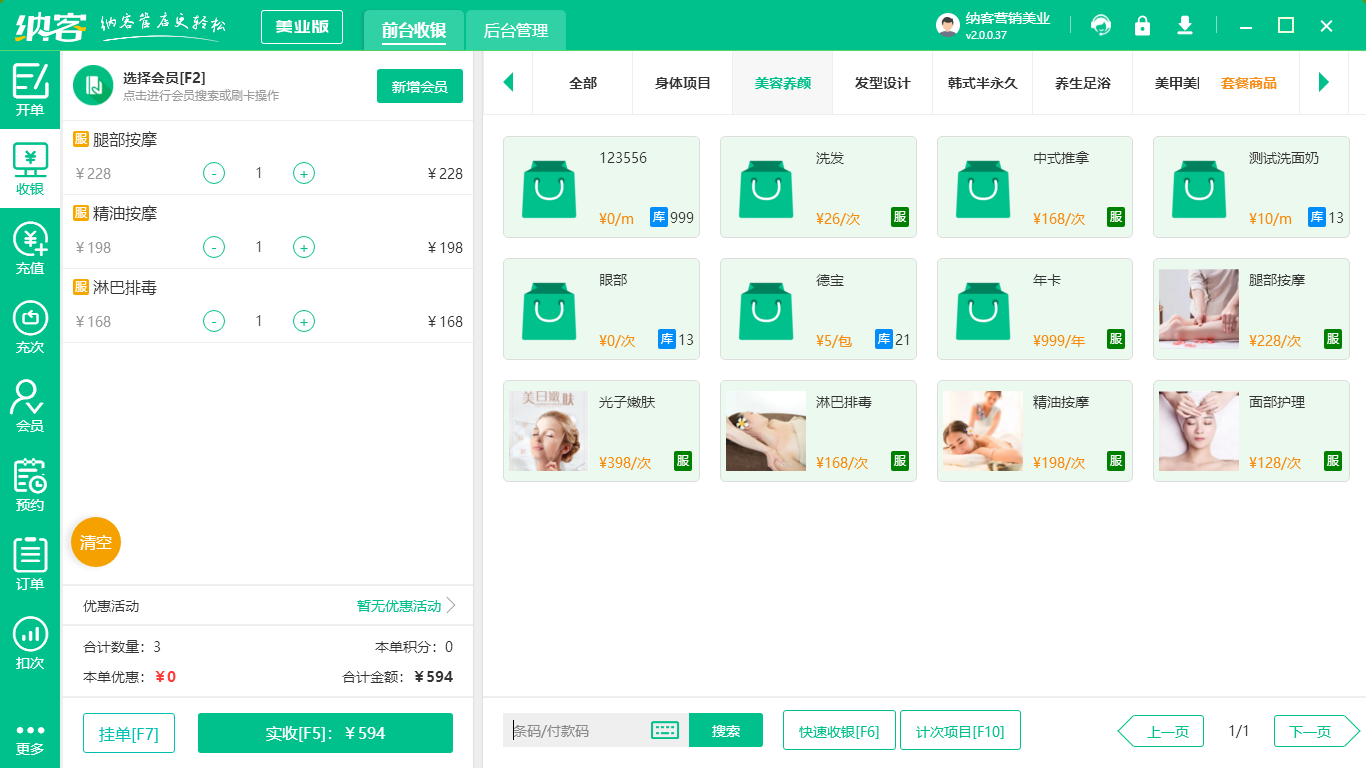Select the 开单 sidebar icon
This screenshot has width=1366, height=768.
pos(29,87)
